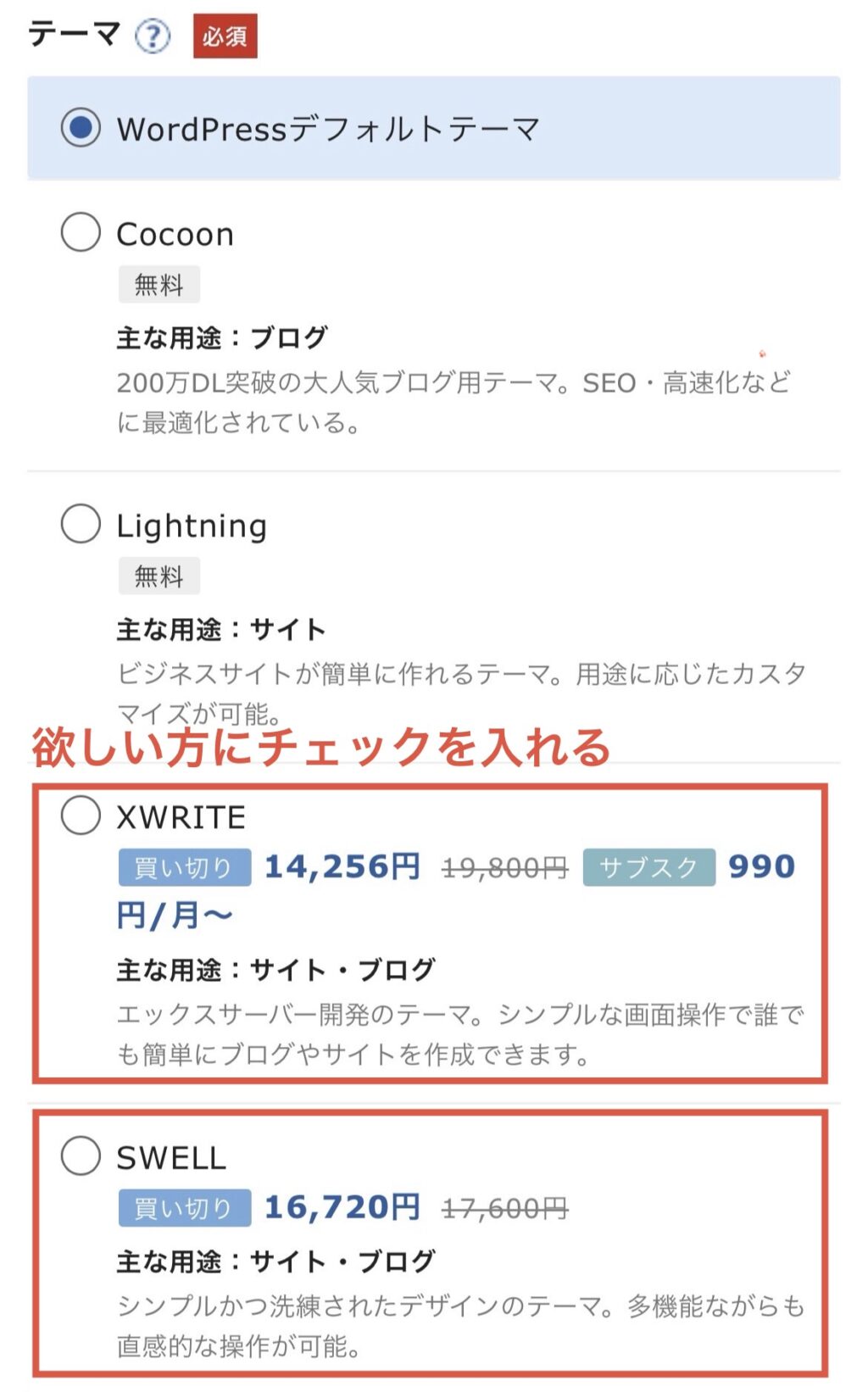This screenshot has height=1392, width=868.
Task: Choose the Cocoon theme radio button
Action: click(x=81, y=231)
